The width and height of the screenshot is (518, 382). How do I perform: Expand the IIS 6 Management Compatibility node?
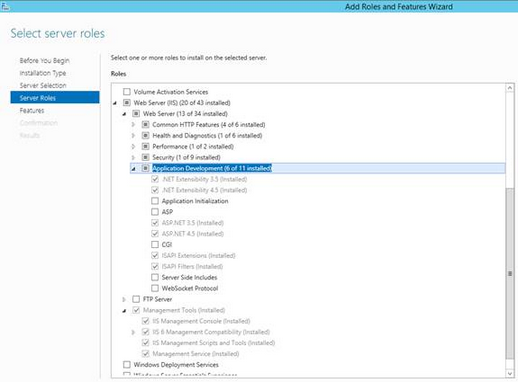[x=133, y=332]
